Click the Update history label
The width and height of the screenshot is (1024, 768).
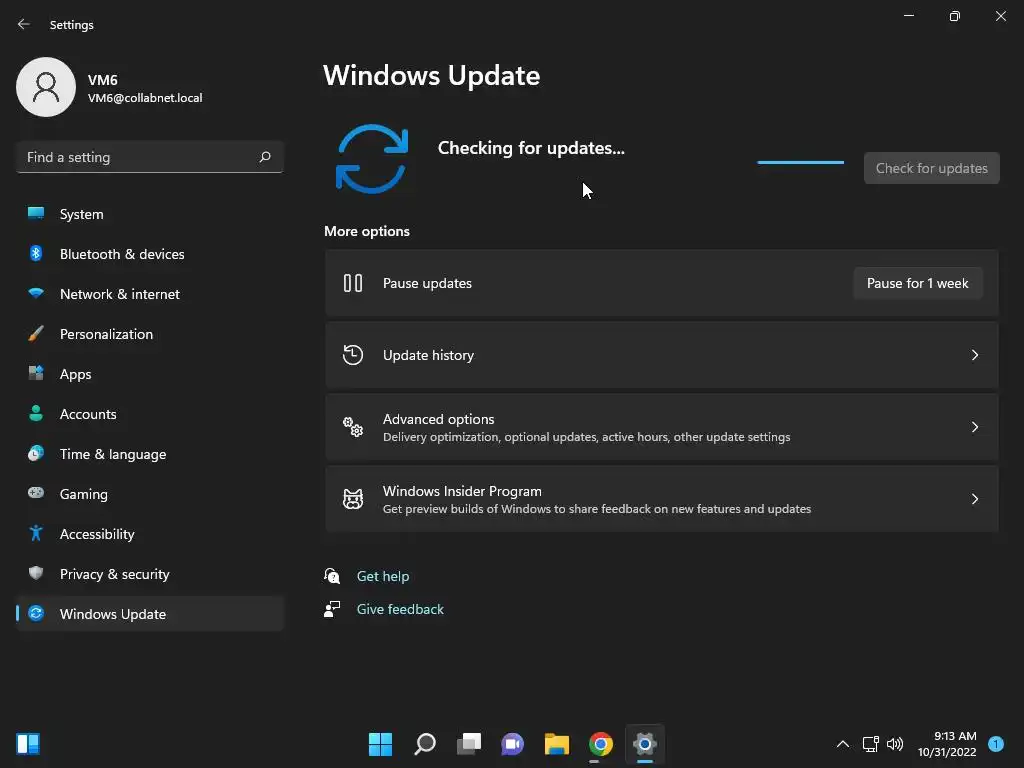pos(428,355)
